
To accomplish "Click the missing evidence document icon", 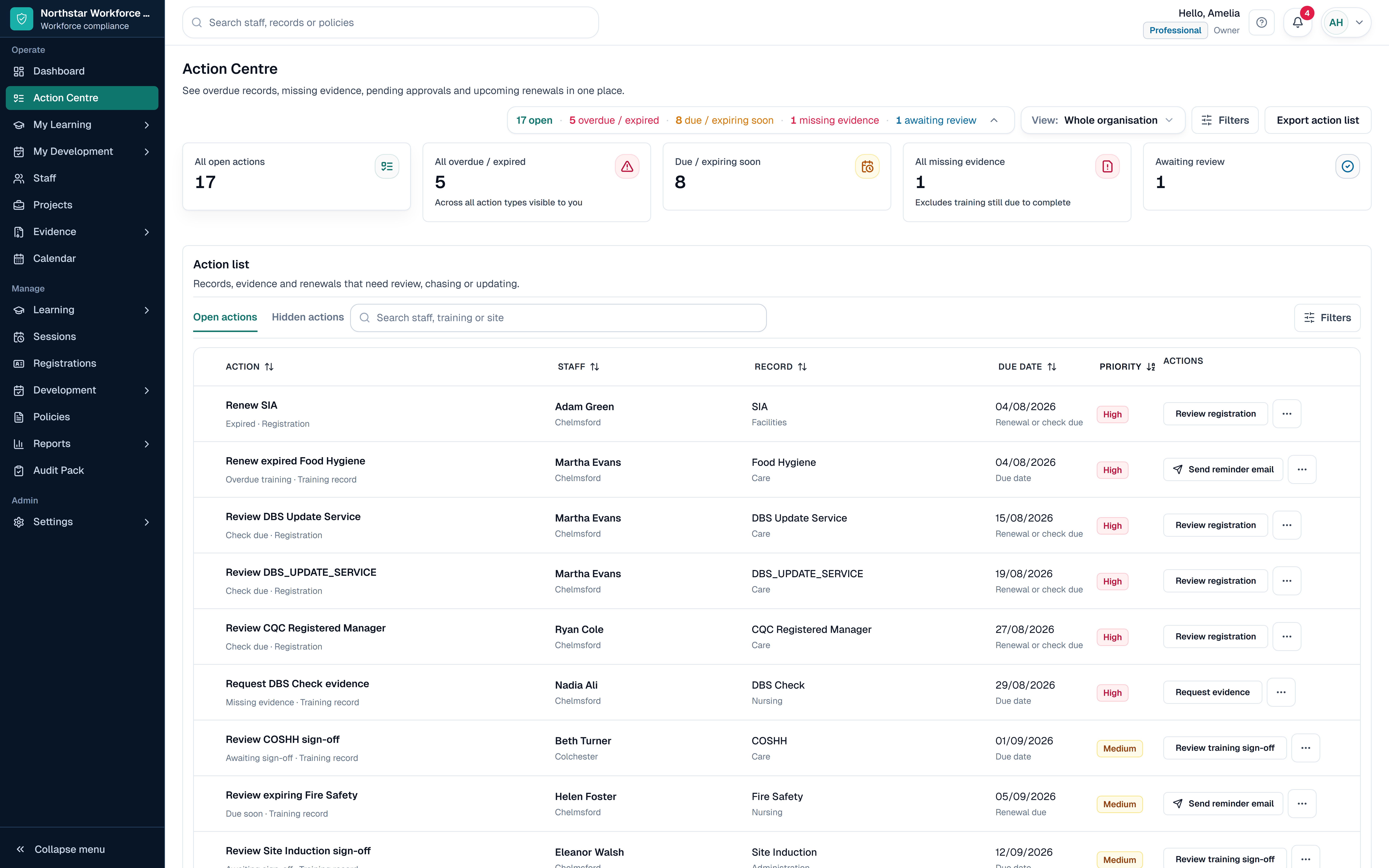I will [x=1107, y=167].
